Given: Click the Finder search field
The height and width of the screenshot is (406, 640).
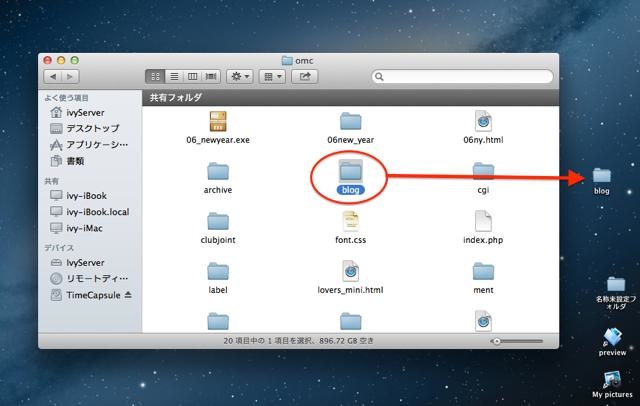Looking at the screenshot, I should click(x=461, y=76).
